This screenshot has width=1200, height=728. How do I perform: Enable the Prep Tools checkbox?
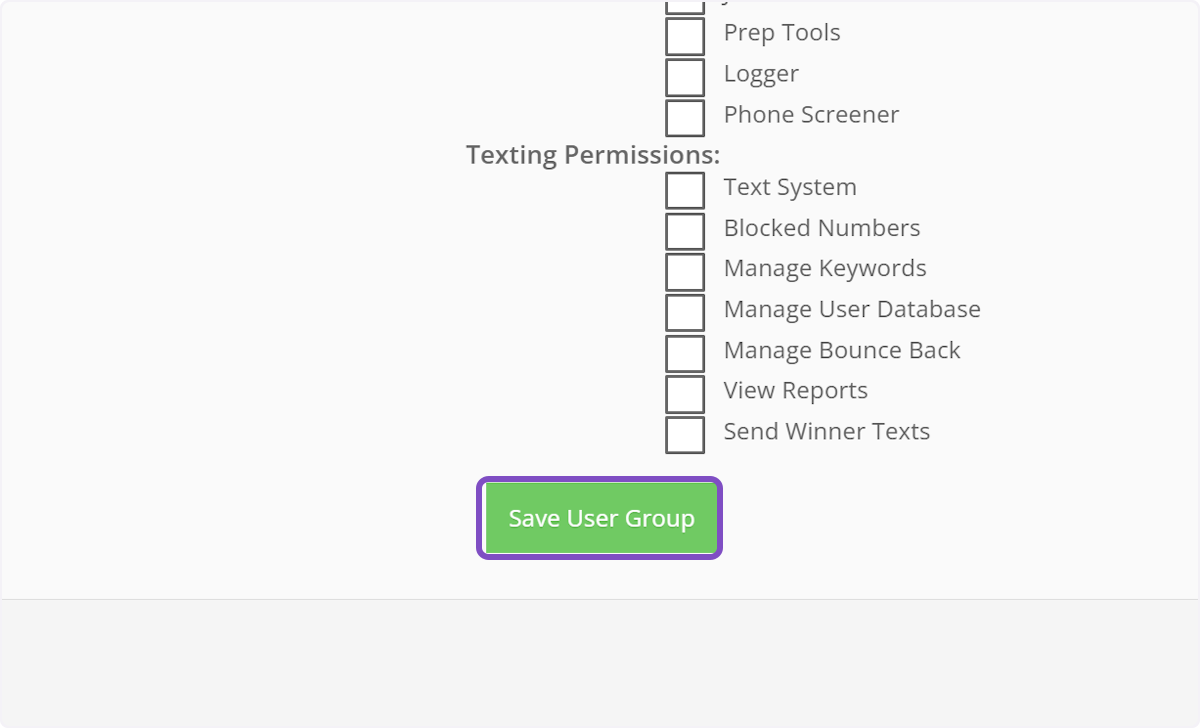(685, 36)
